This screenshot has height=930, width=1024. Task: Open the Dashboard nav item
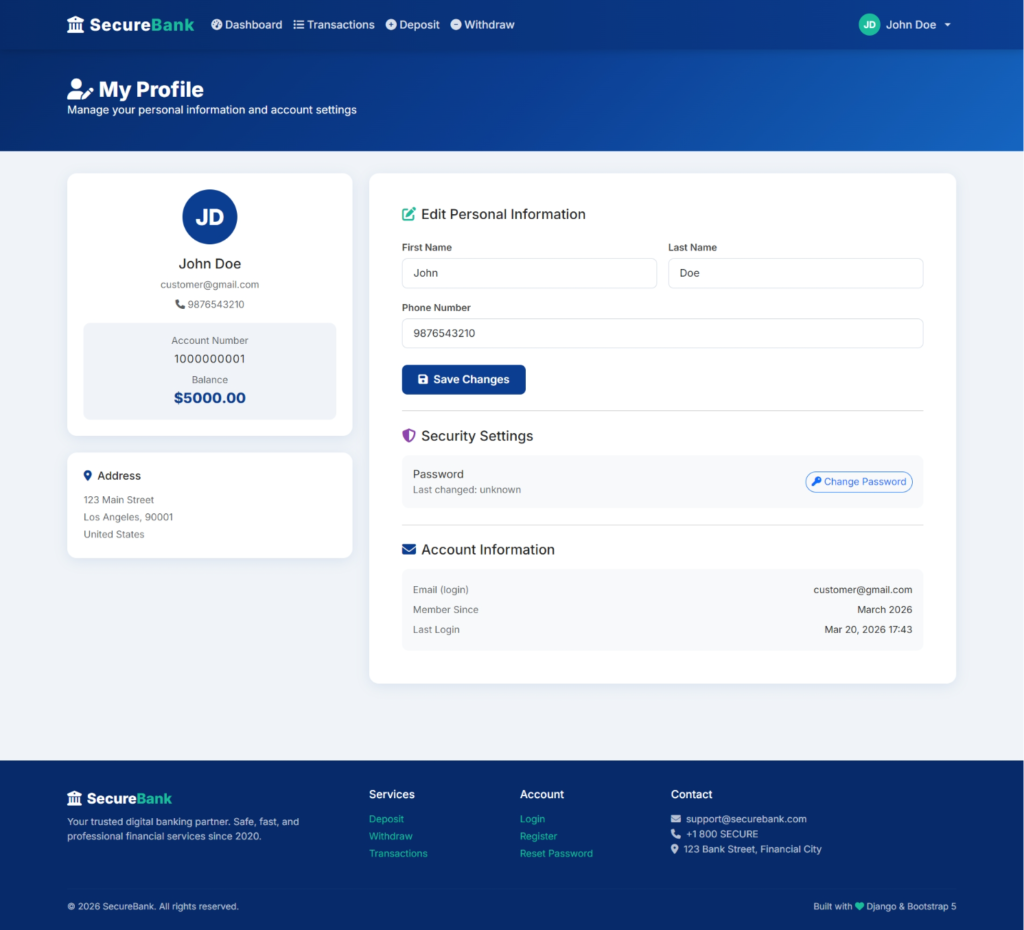(246, 25)
